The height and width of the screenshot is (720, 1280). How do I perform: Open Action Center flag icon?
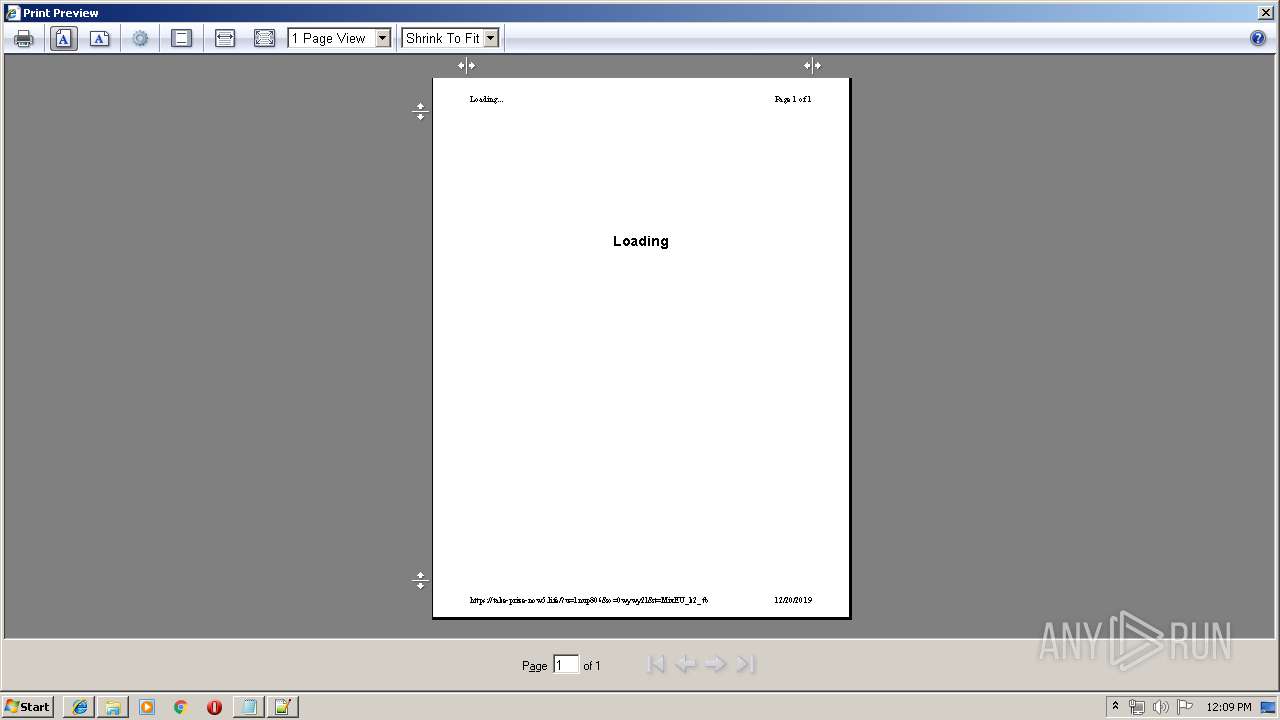(1185, 707)
